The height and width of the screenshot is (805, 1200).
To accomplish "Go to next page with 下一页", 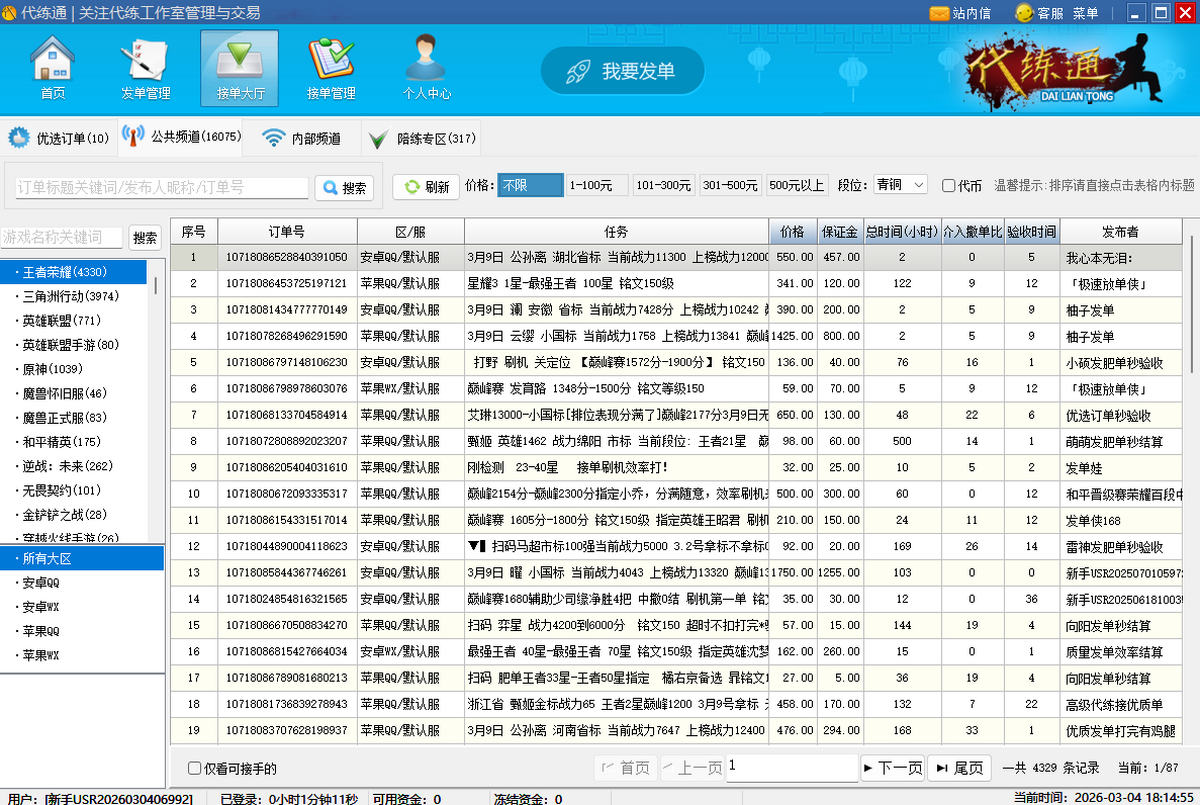I will tap(891, 768).
